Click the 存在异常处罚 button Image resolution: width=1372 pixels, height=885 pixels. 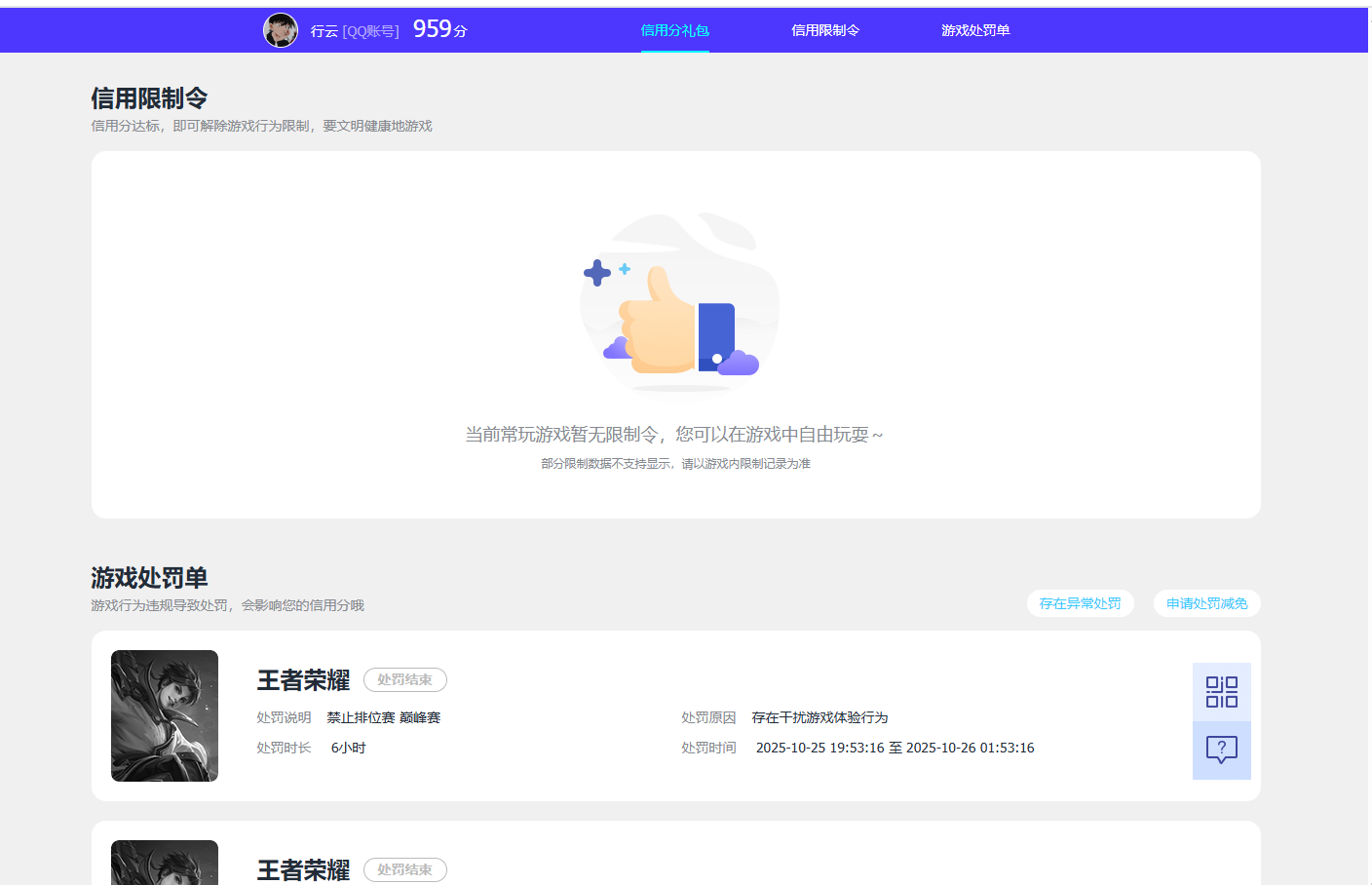(x=1080, y=603)
